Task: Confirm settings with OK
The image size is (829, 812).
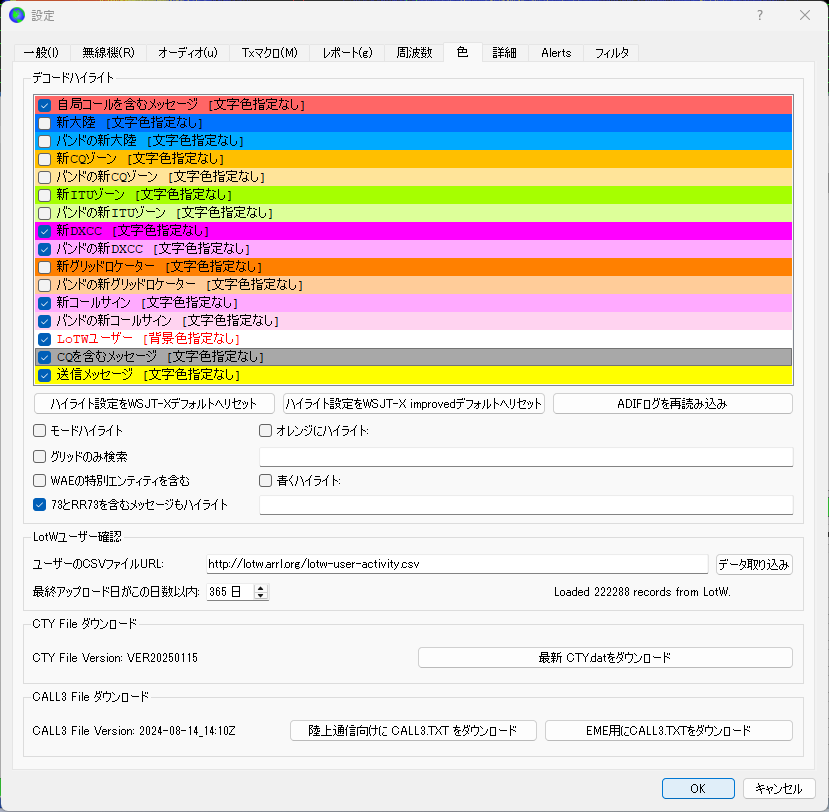Action: pyautogui.click(x=698, y=789)
